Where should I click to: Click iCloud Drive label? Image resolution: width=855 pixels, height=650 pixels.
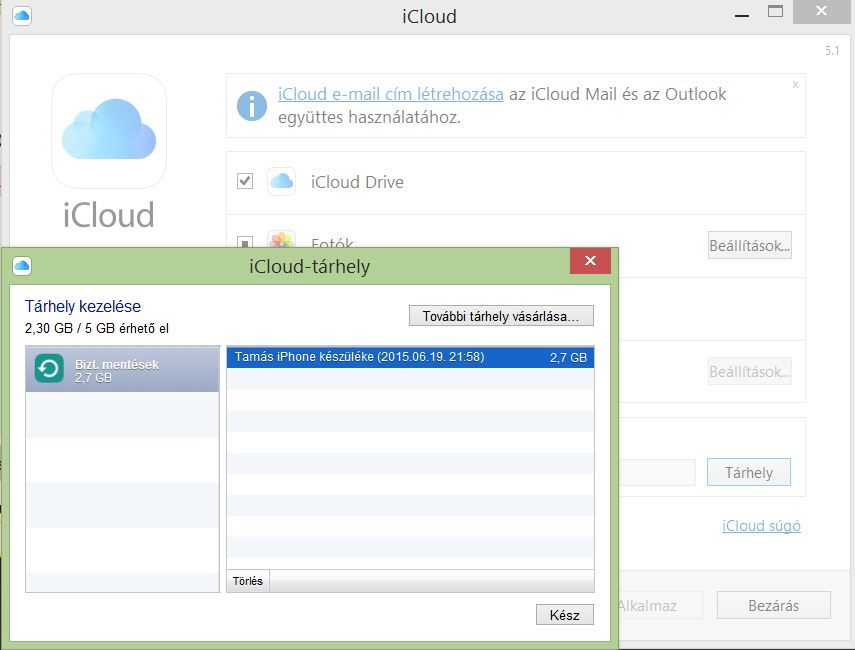[x=357, y=182]
